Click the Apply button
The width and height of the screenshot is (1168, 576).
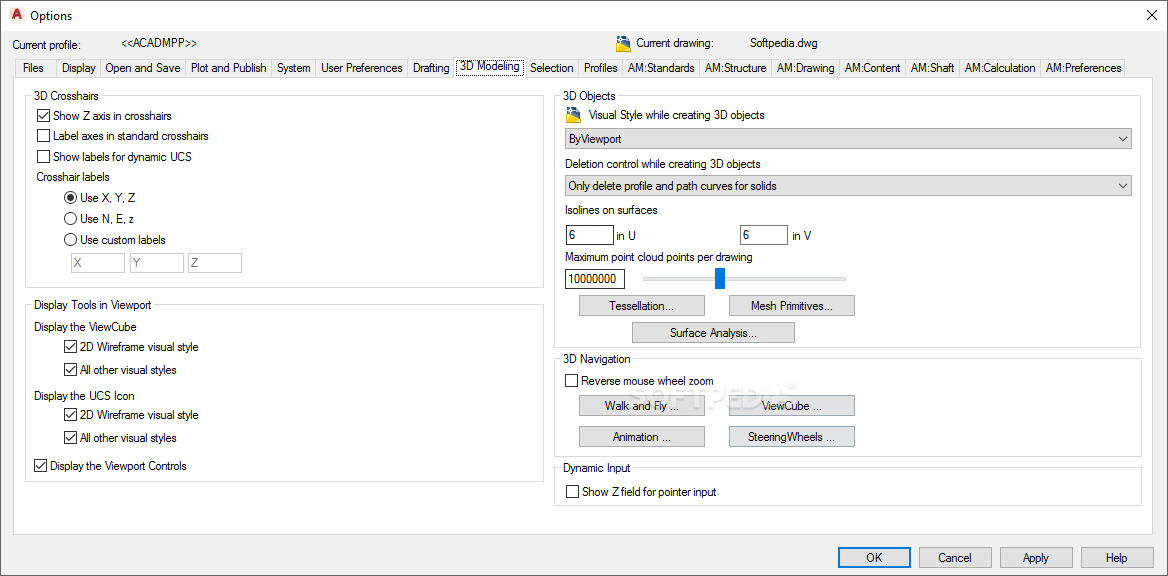pyautogui.click(x=1036, y=557)
